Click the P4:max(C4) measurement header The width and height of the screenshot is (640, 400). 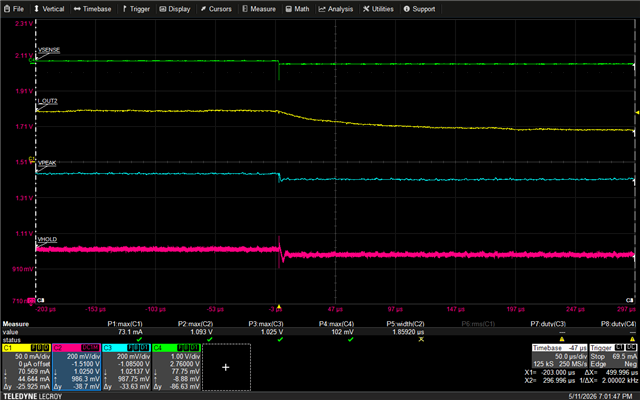click(x=336, y=324)
